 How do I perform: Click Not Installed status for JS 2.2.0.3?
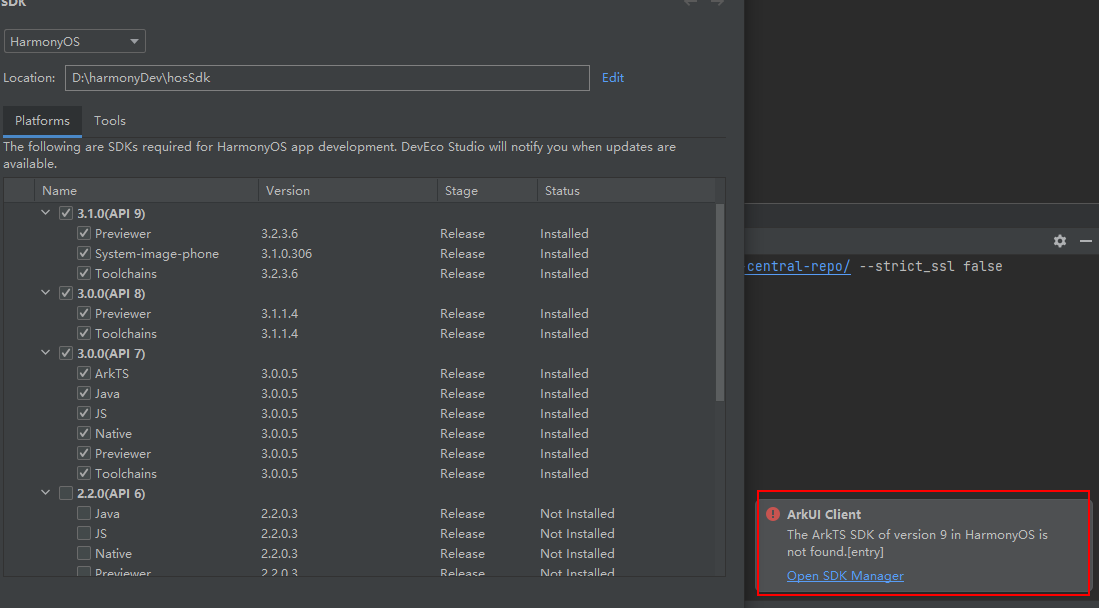point(578,533)
